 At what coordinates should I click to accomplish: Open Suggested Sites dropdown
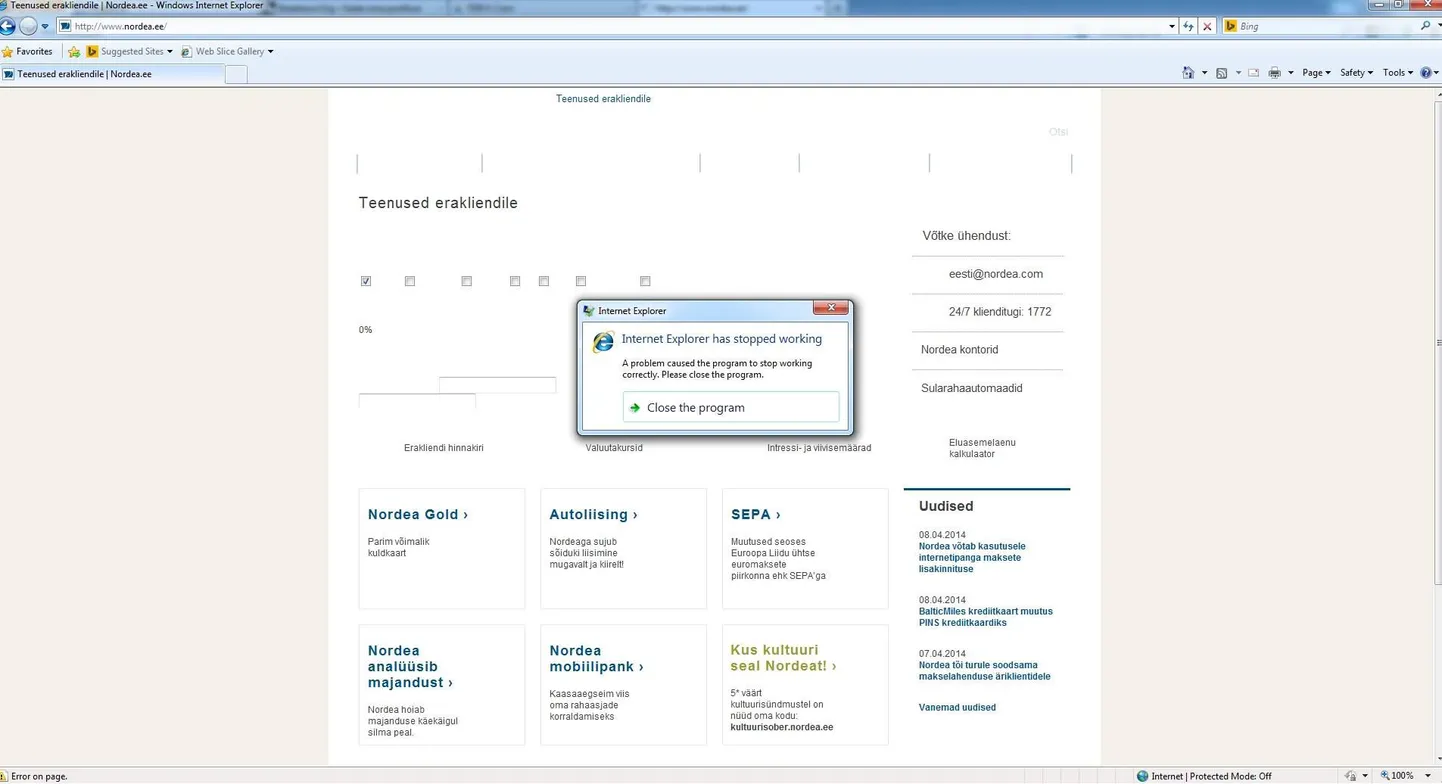pyautogui.click(x=129, y=51)
